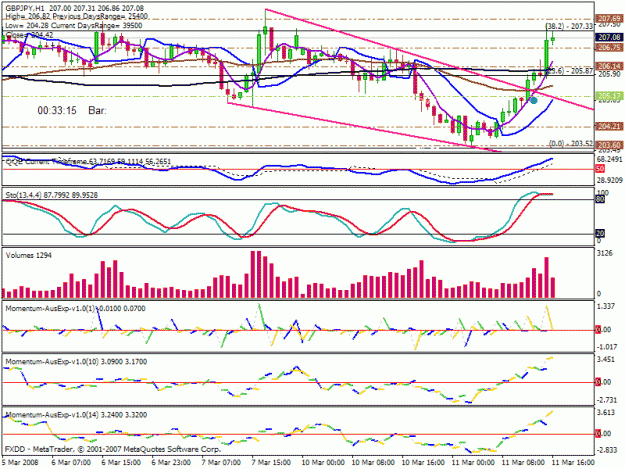Click the -1.017 scale value in Momentum(1)

pyautogui.click(x=606, y=347)
